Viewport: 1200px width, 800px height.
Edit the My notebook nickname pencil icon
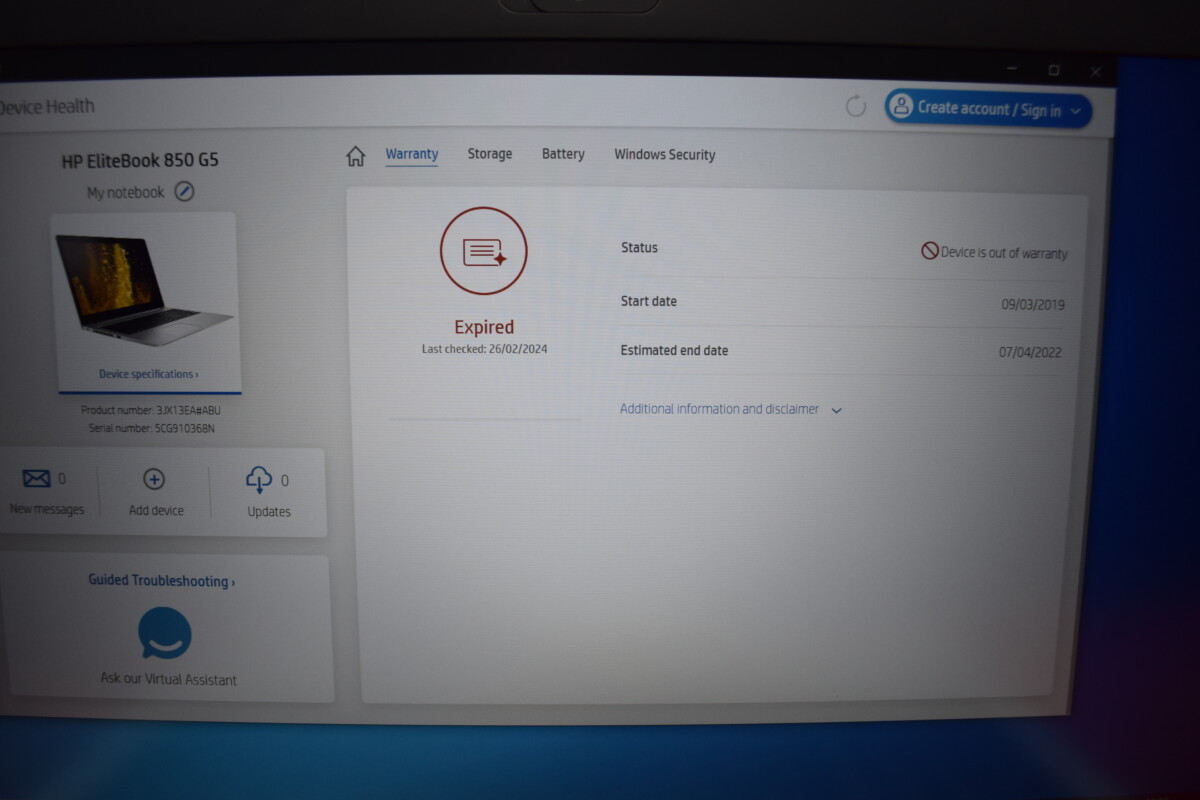coord(184,191)
